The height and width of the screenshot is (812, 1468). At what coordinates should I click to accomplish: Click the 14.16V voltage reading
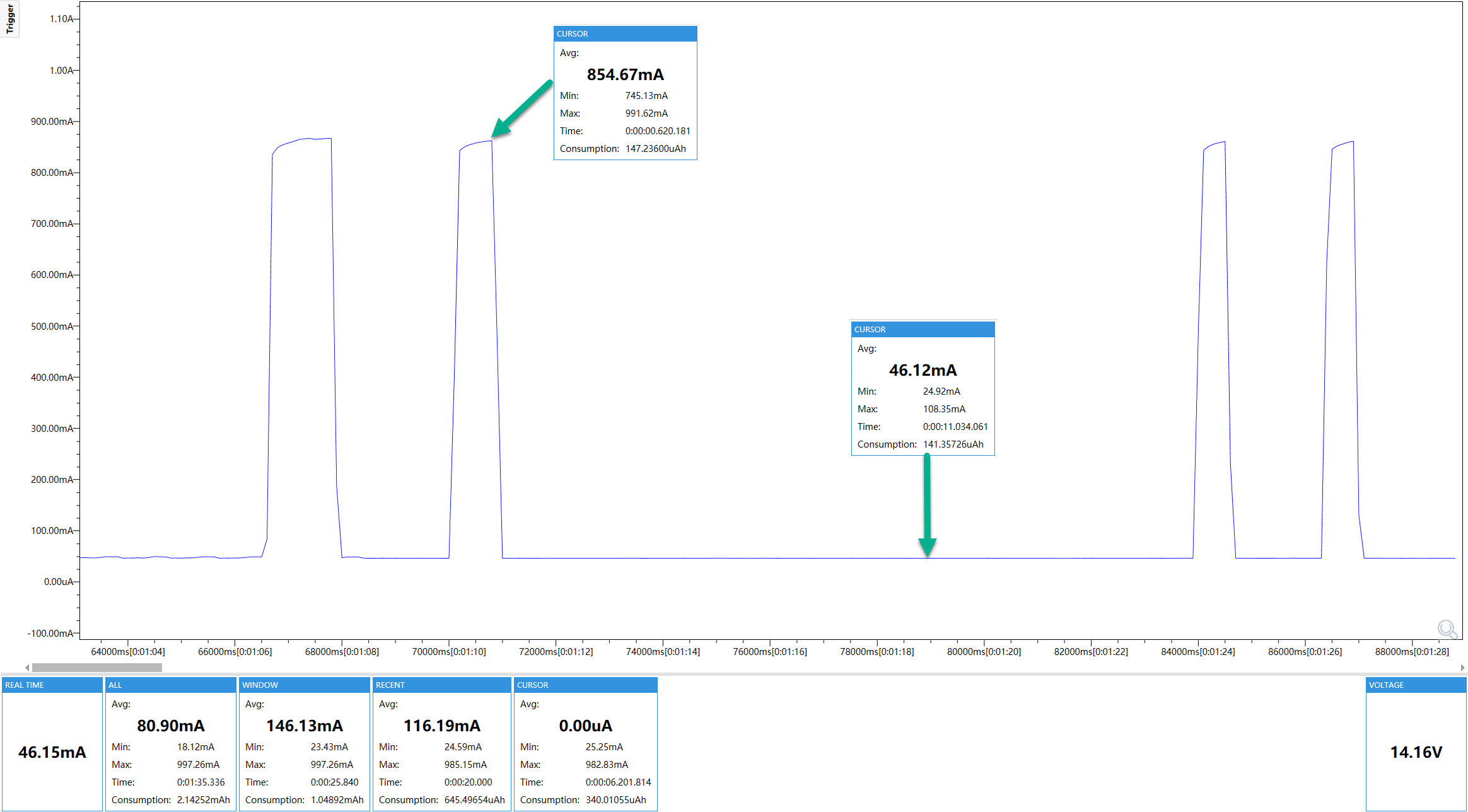pyautogui.click(x=1416, y=752)
